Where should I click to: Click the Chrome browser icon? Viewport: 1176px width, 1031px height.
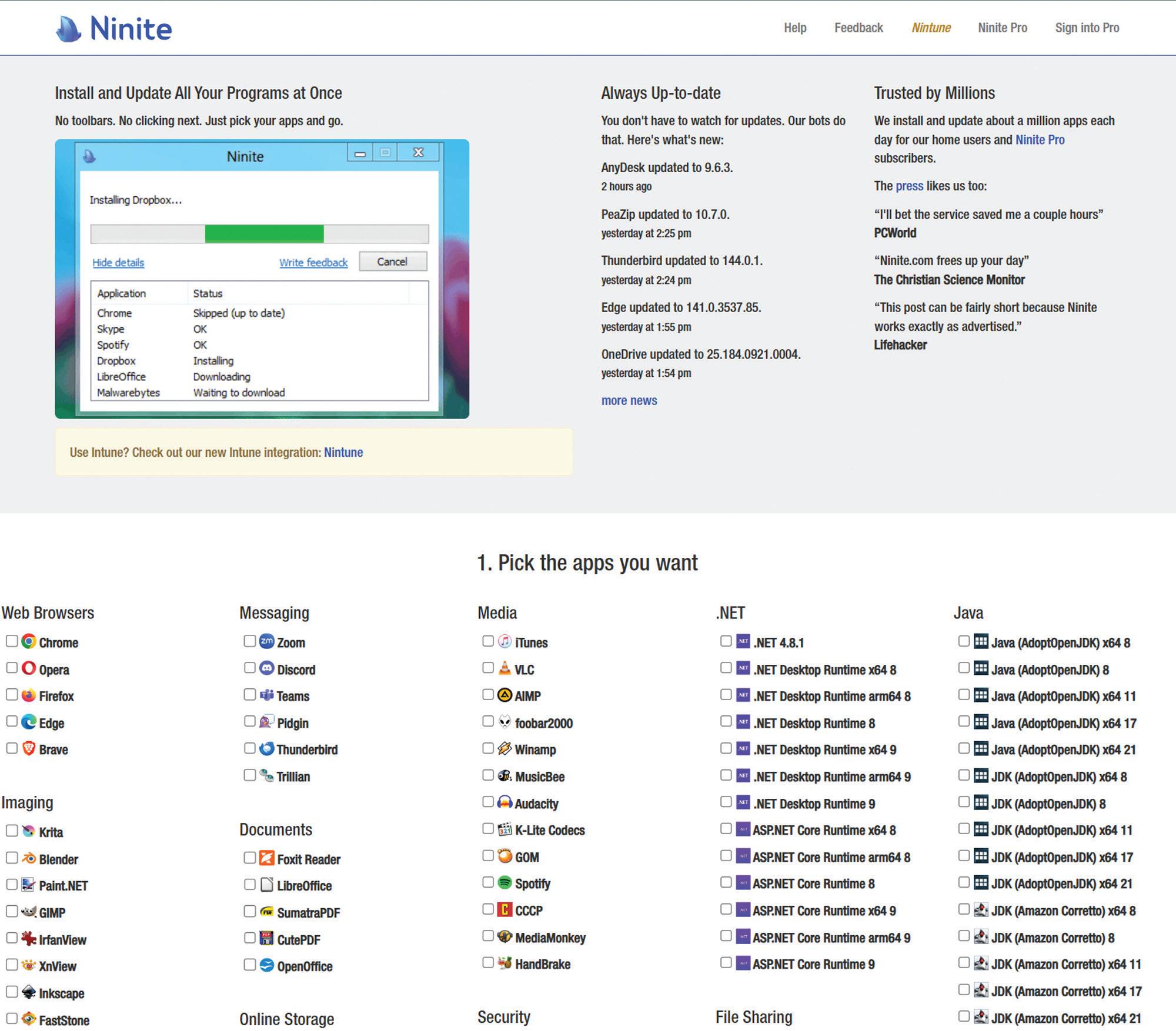(29, 641)
